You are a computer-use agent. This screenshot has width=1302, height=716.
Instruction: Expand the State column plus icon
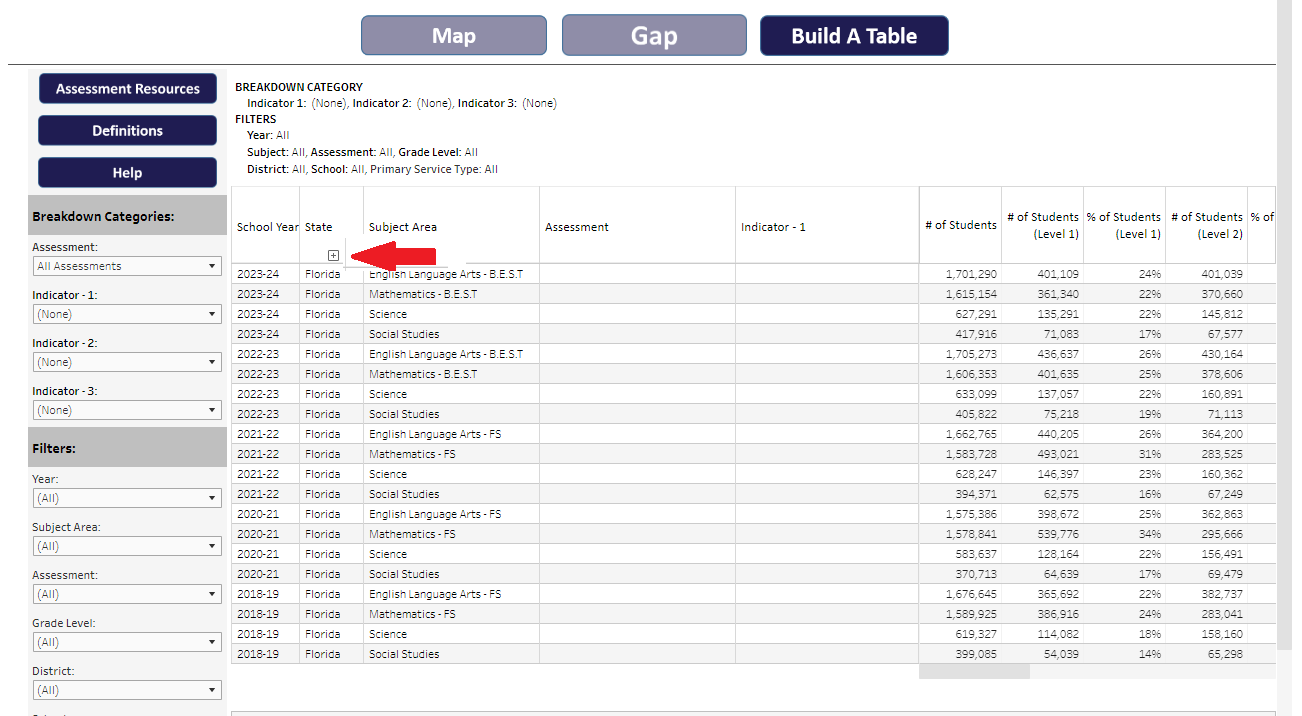[x=333, y=255]
